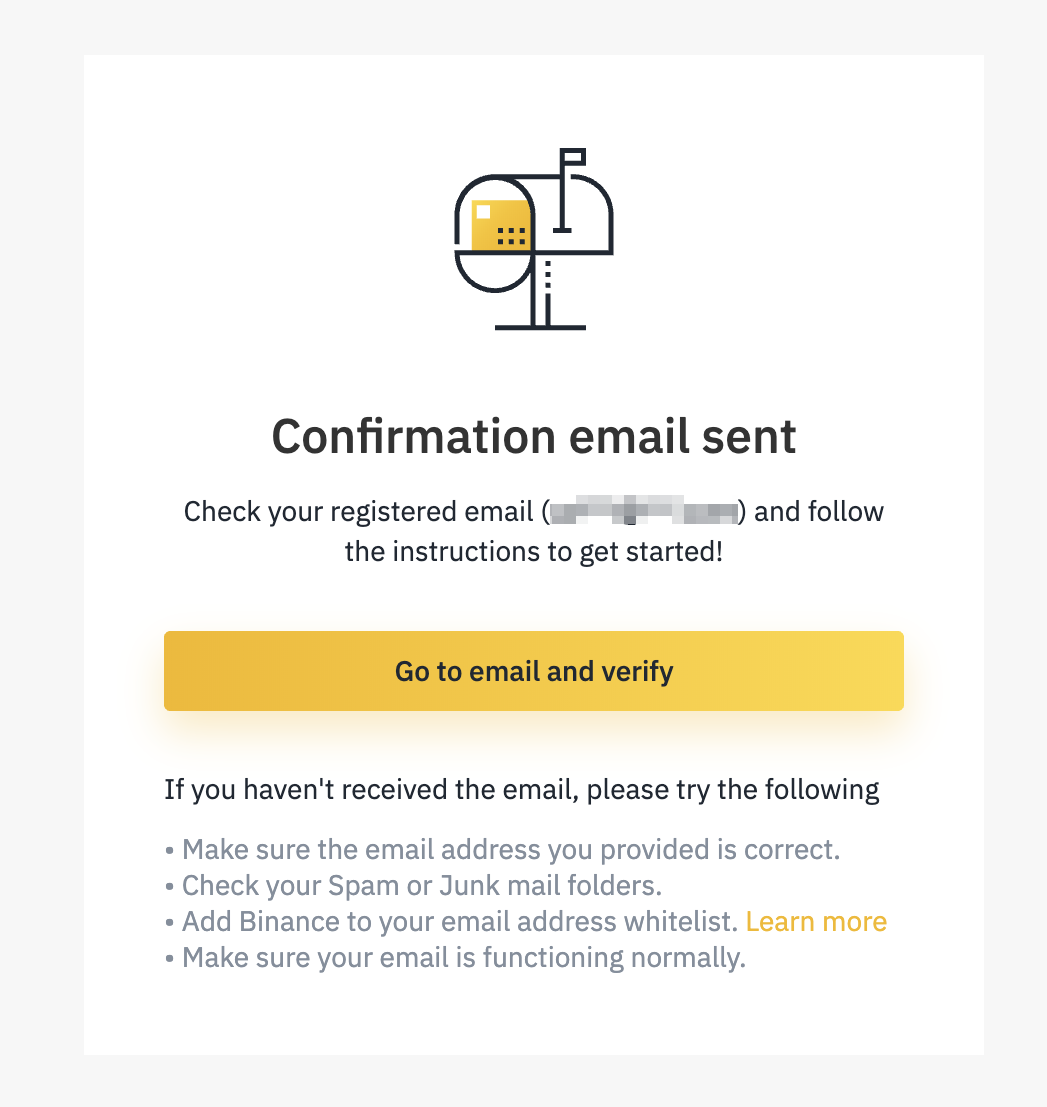The image size is (1047, 1107).
Task: Click the instructions to get started line
Action: 534,552
